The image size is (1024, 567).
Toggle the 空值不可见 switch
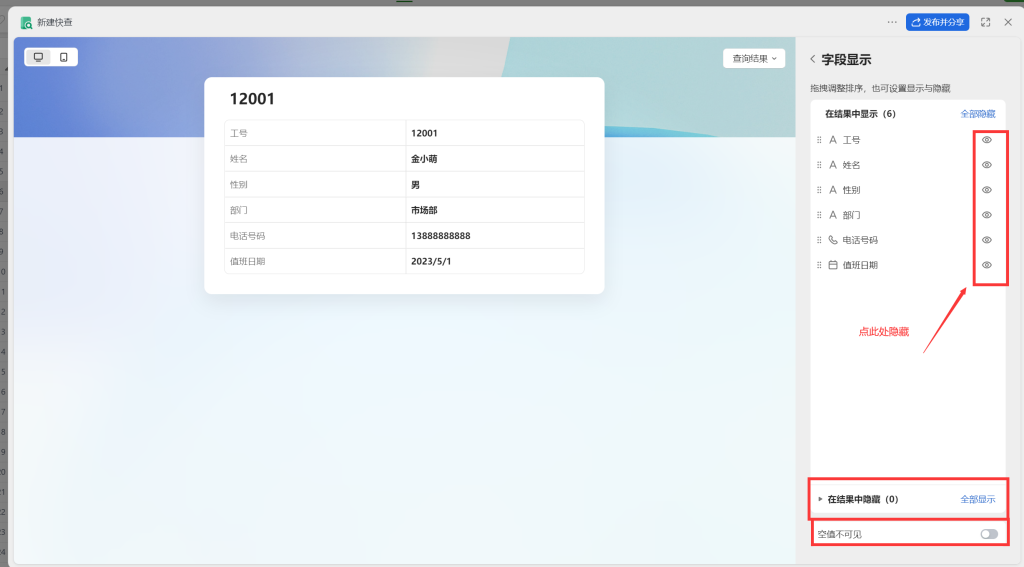pos(988,534)
